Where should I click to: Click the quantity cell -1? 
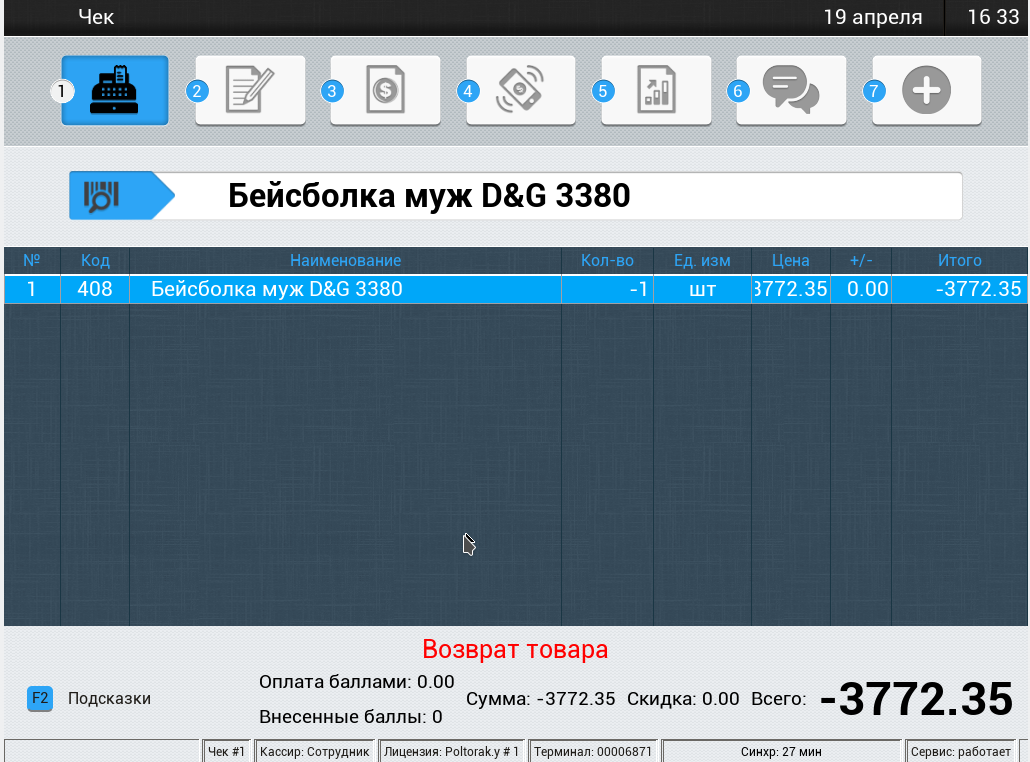608,289
